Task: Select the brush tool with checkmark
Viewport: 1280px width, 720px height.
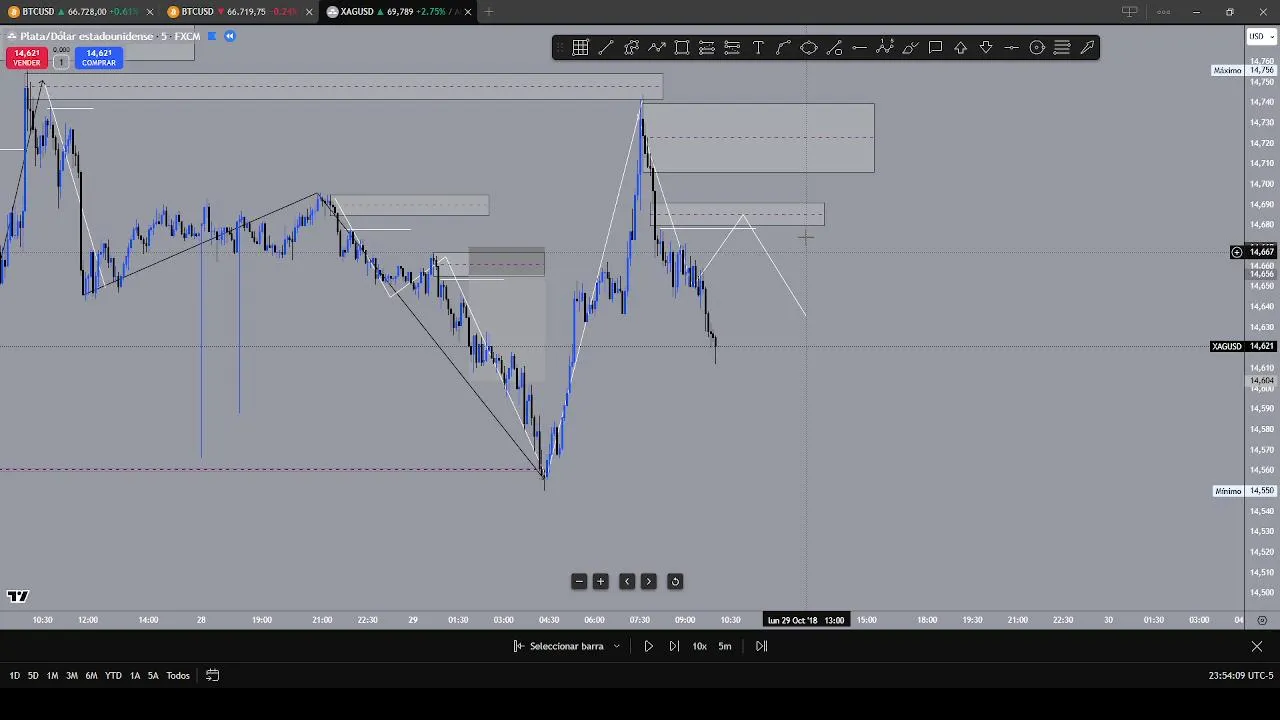Action: pyautogui.click(x=910, y=48)
